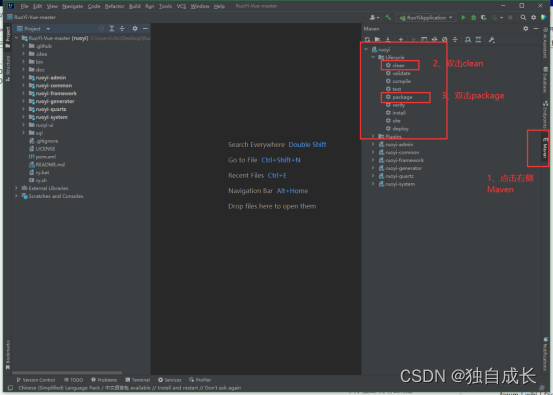Click Generate Sources and Update Folders icon
553x395 pixels.
pyautogui.click(x=377, y=40)
